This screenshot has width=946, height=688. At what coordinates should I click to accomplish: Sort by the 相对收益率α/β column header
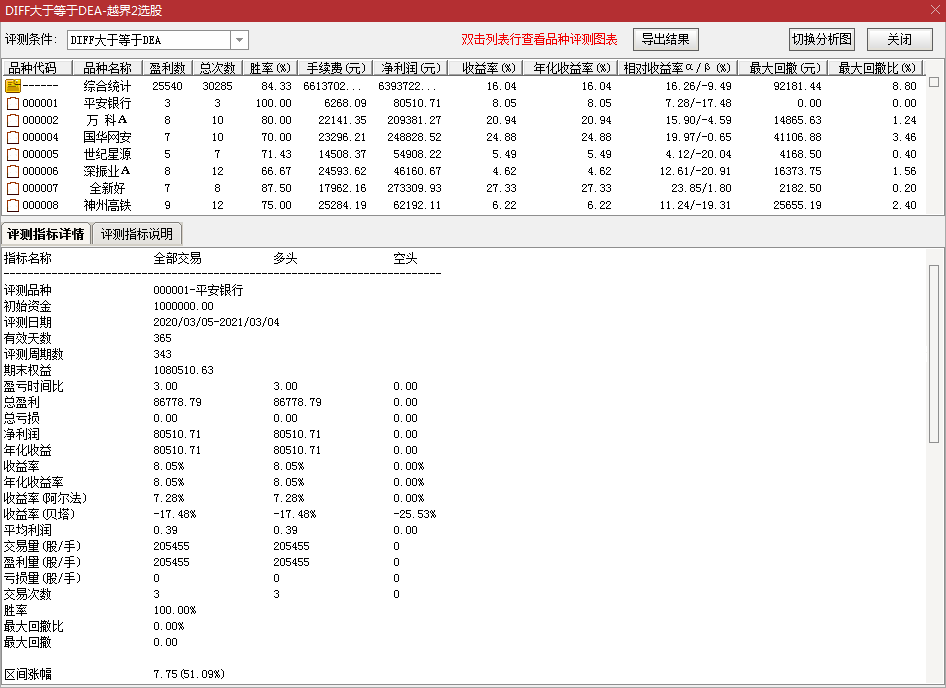click(x=677, y=68)
